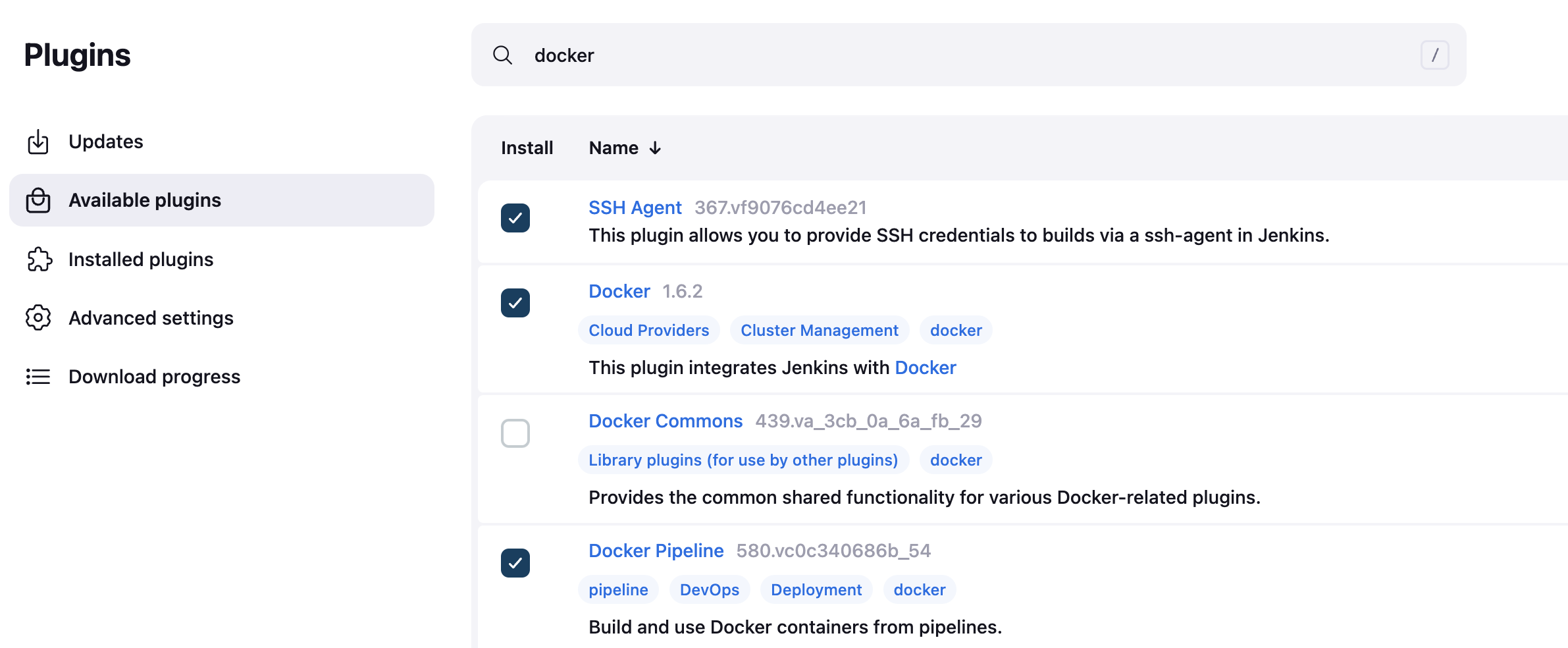This screenshot has height=648, width=1568.
Task: Click the Install column header
Action: tap(527, 148)
